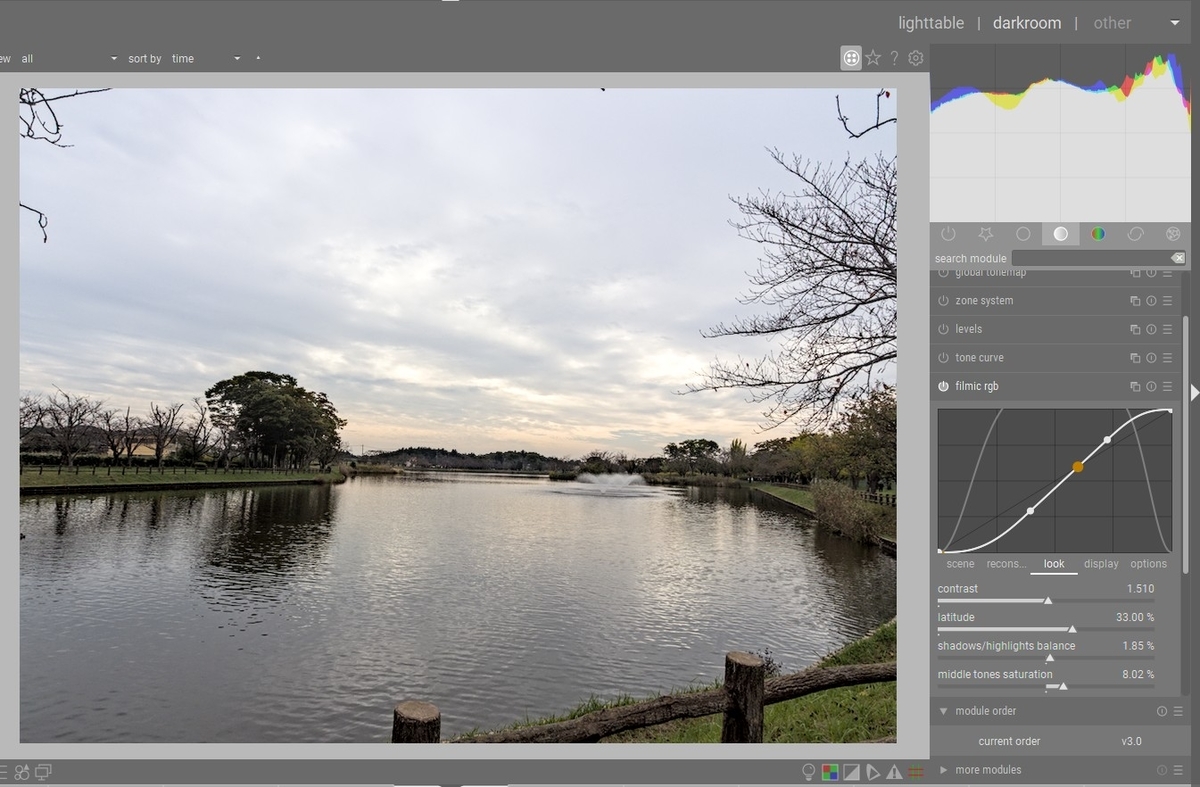
Task: Open the view filter dropdown showing all
Action: point(68,58)
